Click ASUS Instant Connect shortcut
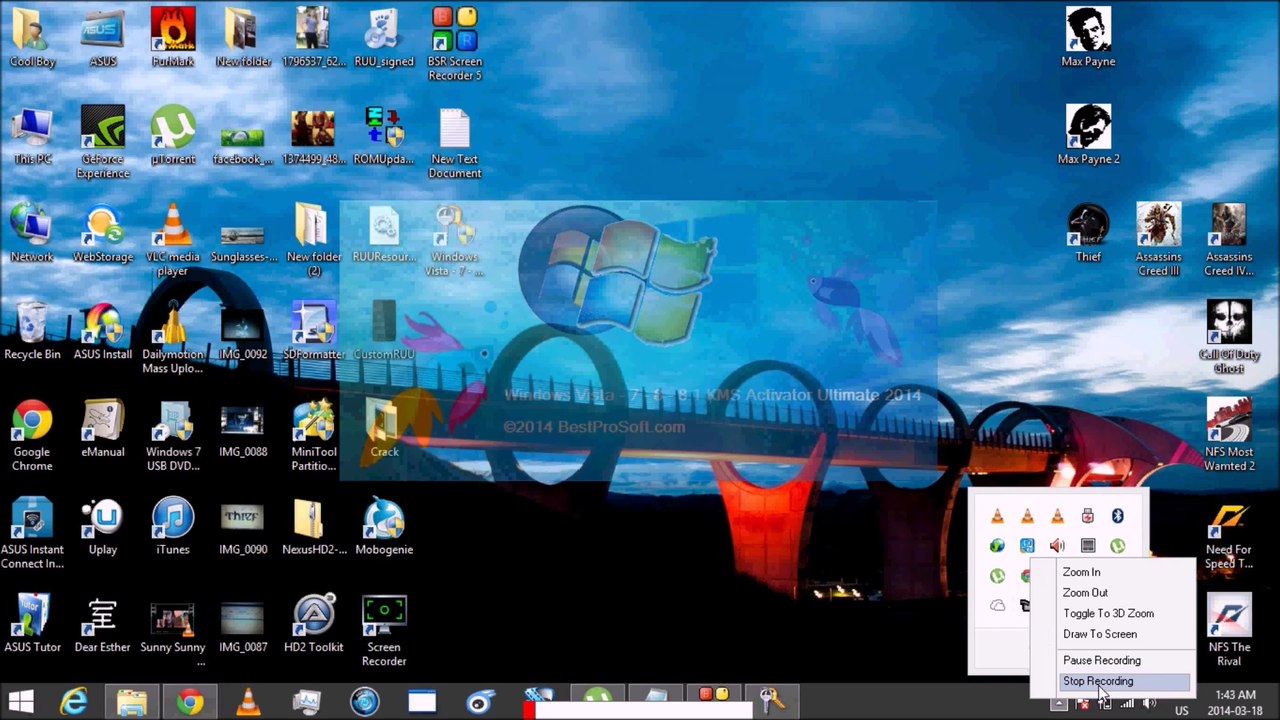 coord(32,533)
